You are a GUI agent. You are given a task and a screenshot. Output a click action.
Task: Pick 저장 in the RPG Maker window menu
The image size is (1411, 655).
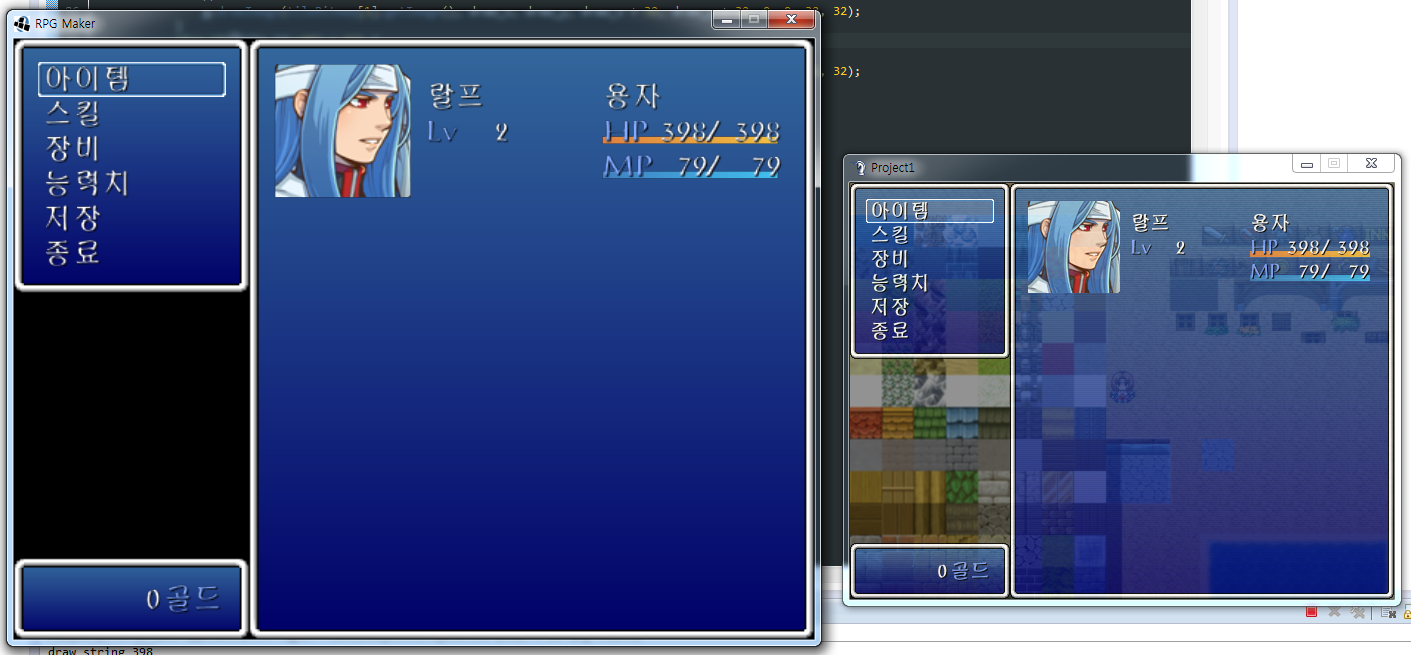[72, 217]
